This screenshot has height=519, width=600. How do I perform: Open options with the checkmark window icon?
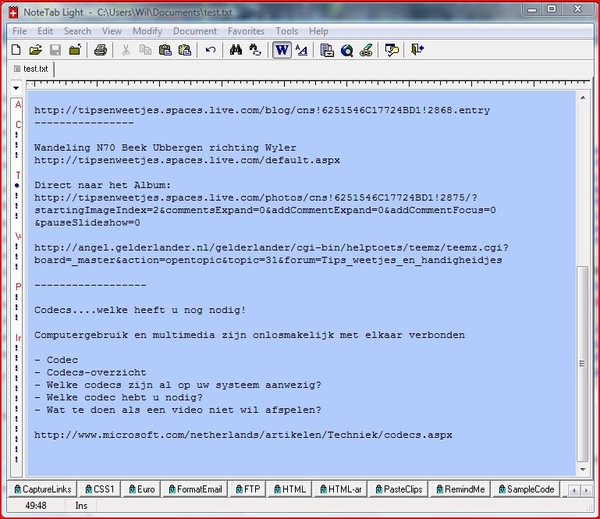(x=392, y=50)
